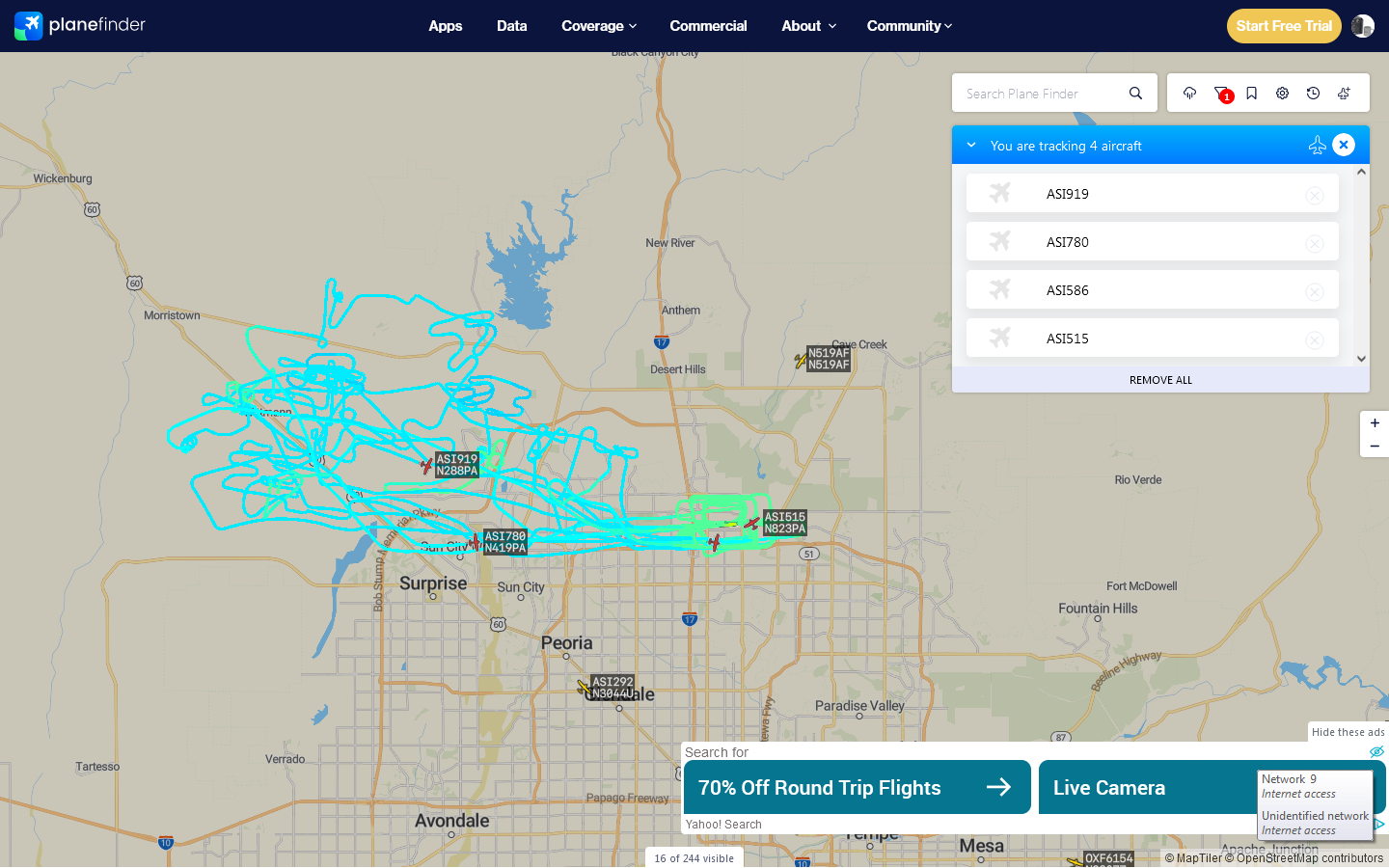The image size is (1389, 868).
Task: Close the tracking aircraft panel
Action: coord(1344,145)
